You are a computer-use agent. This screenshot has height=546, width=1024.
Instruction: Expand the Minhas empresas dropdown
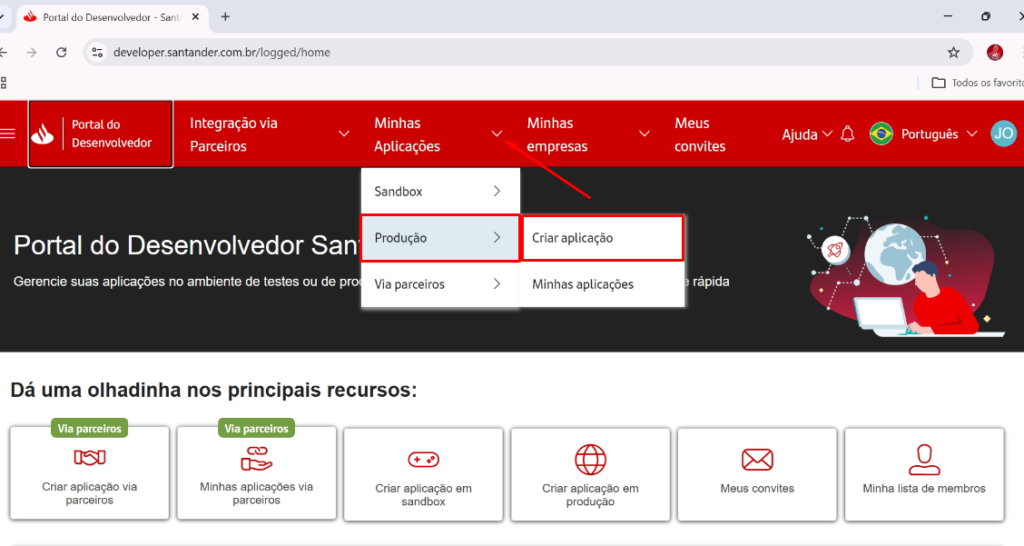(588, 134)
